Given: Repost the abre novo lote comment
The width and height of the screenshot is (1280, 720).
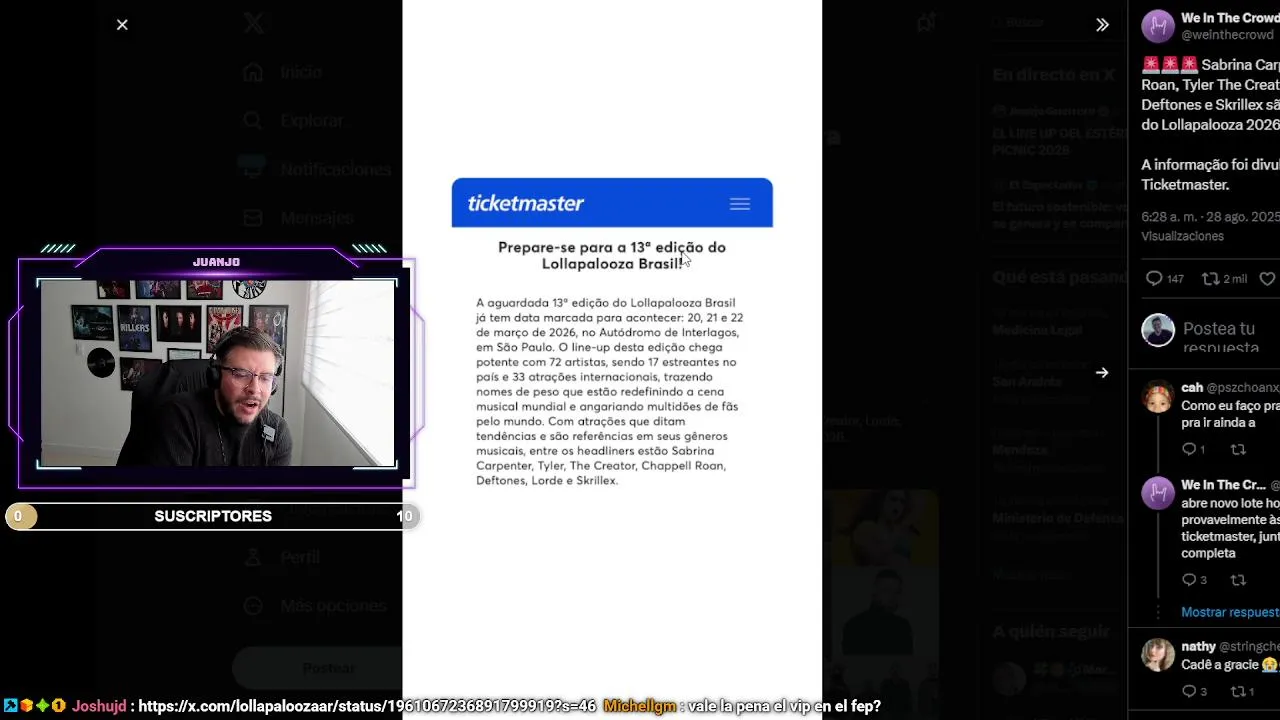Looking at the screenshot, I should click(1238, 580).
